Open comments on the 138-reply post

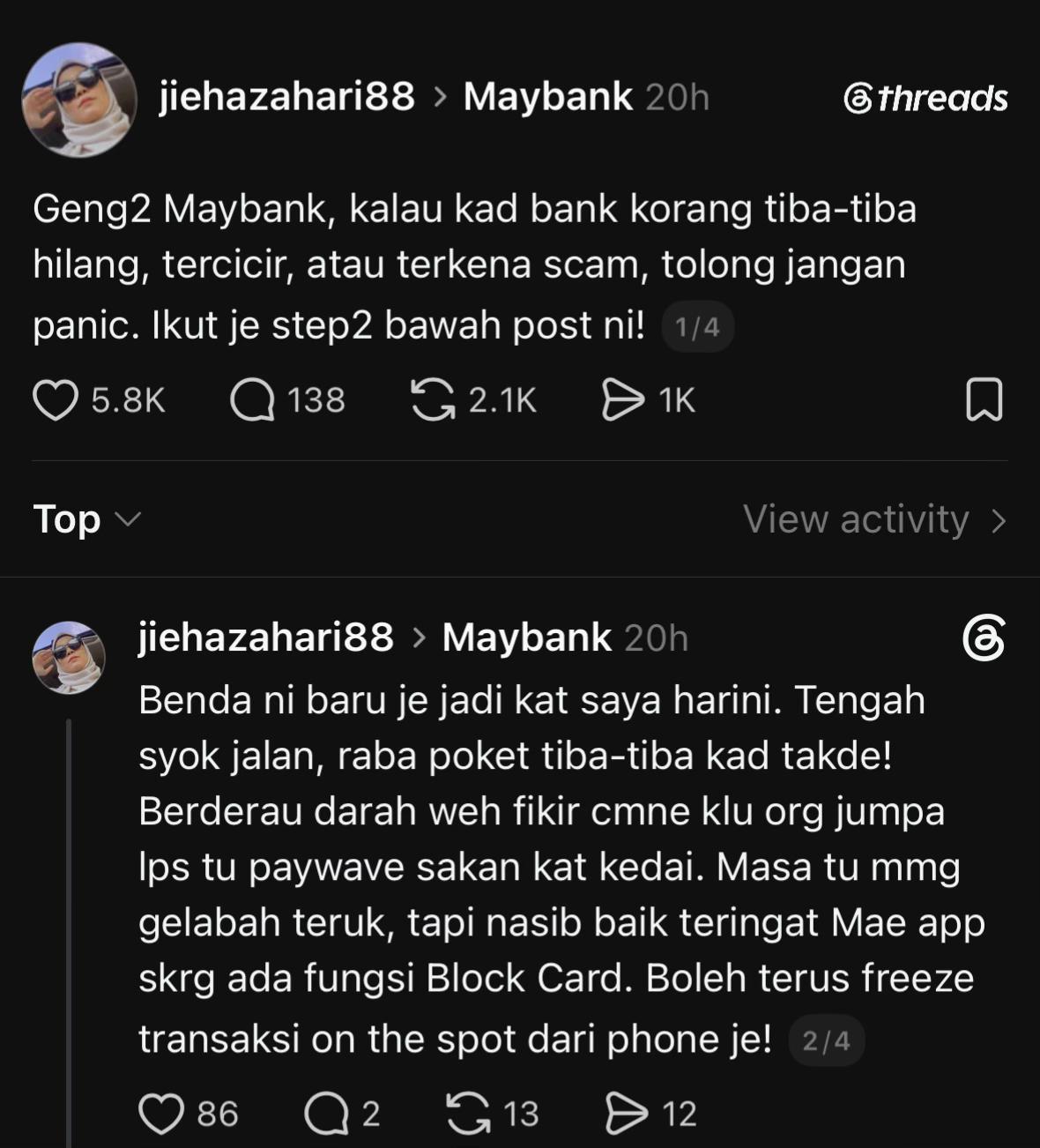pos(252,400)
